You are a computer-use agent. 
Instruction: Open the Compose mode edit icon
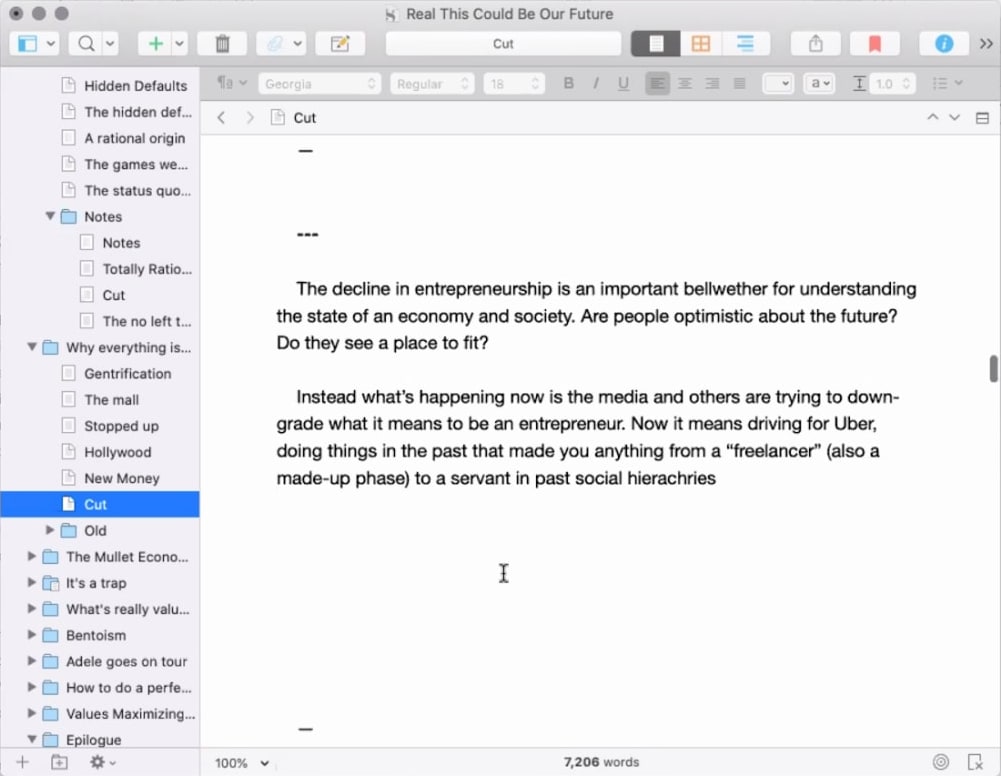340,44
